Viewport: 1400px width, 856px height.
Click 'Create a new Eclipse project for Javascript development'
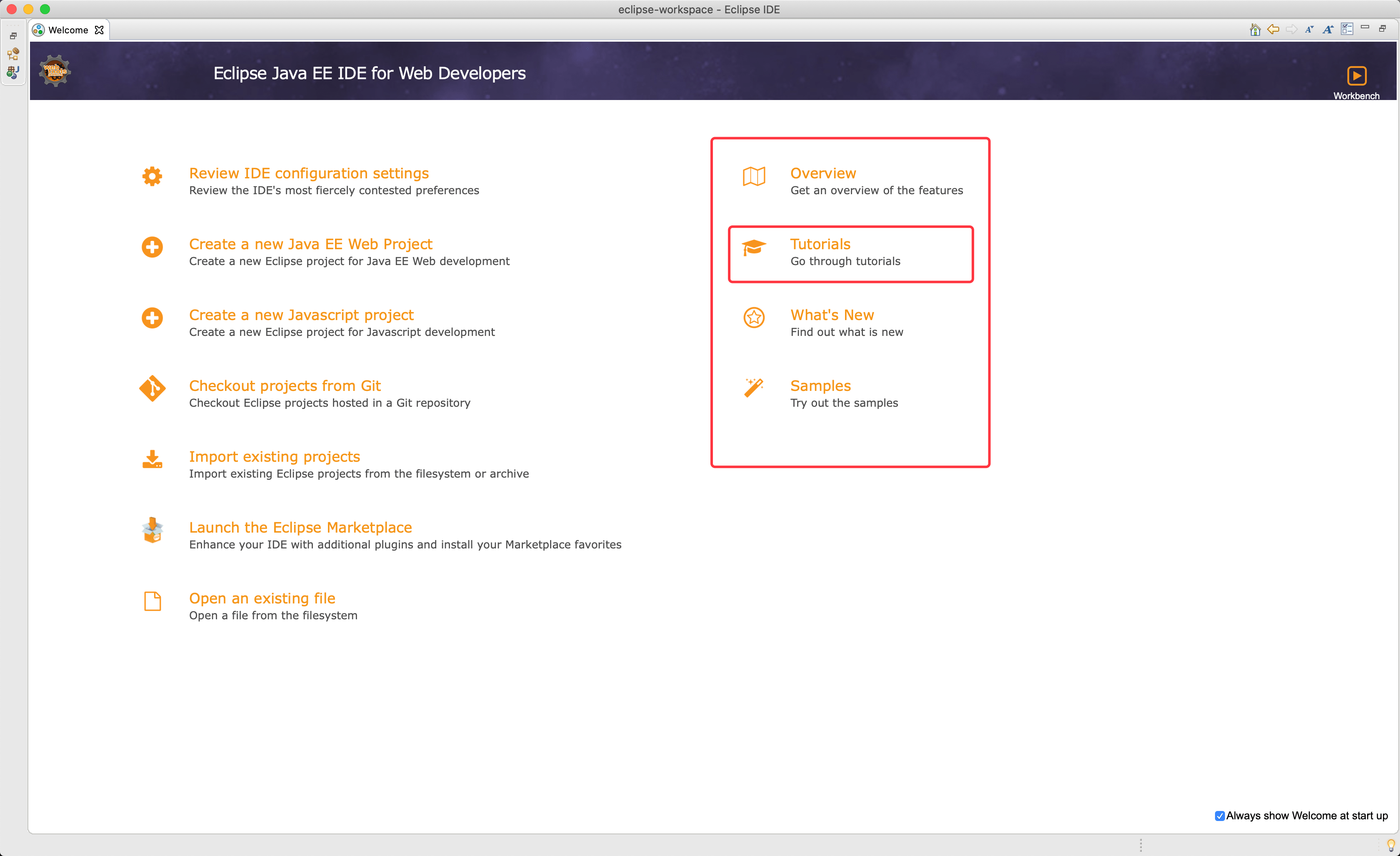click(x=342, y=332)
